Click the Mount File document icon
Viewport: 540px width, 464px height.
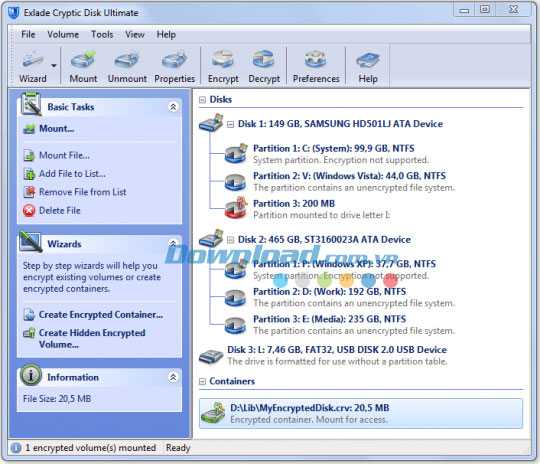click(29, 155)
